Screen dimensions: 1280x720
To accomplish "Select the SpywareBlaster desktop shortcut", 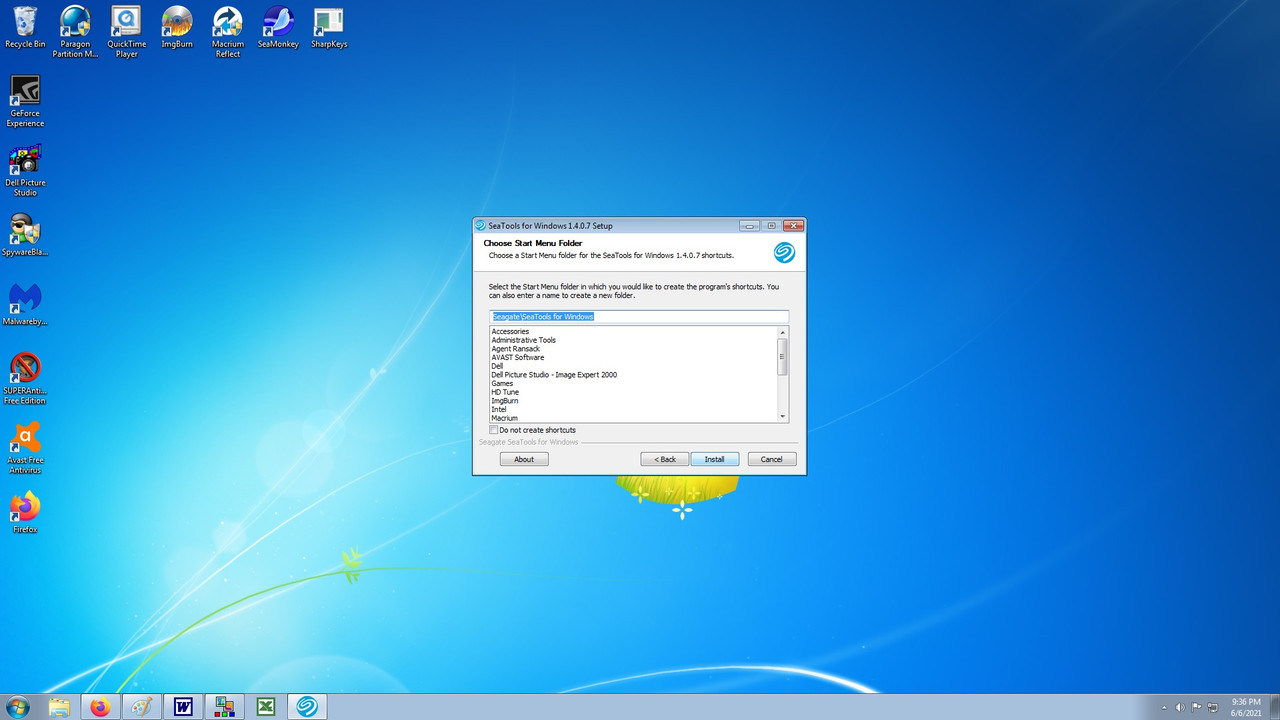I will tap(25, 235).
